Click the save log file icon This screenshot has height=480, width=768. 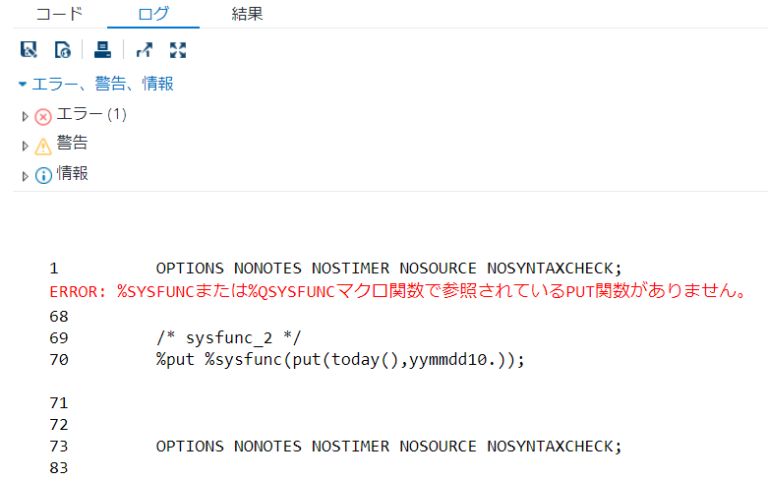29,50
